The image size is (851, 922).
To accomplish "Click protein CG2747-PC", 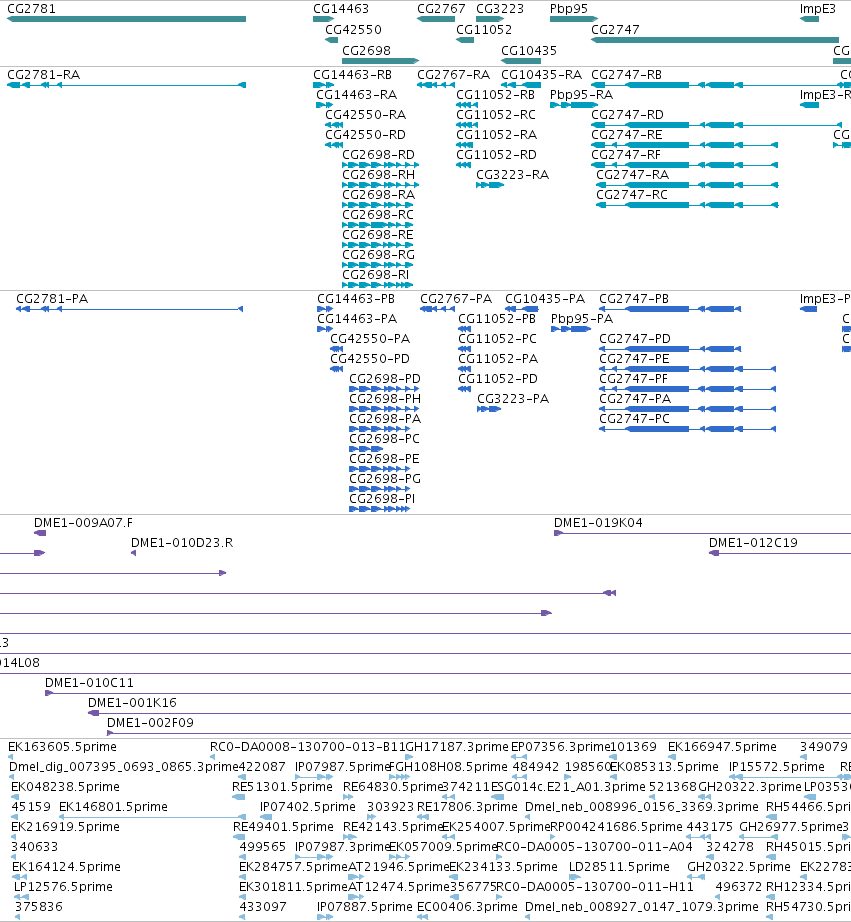I will tap(635, 419).
